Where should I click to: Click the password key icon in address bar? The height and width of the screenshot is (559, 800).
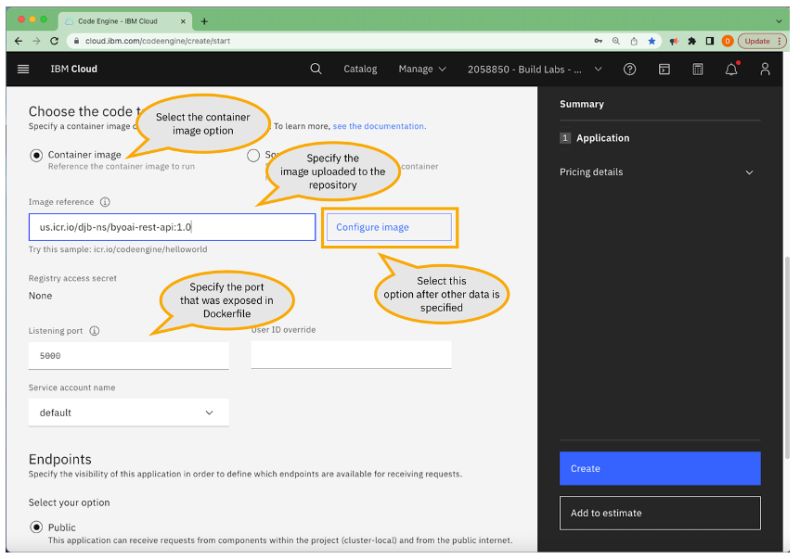coord(598,41)
